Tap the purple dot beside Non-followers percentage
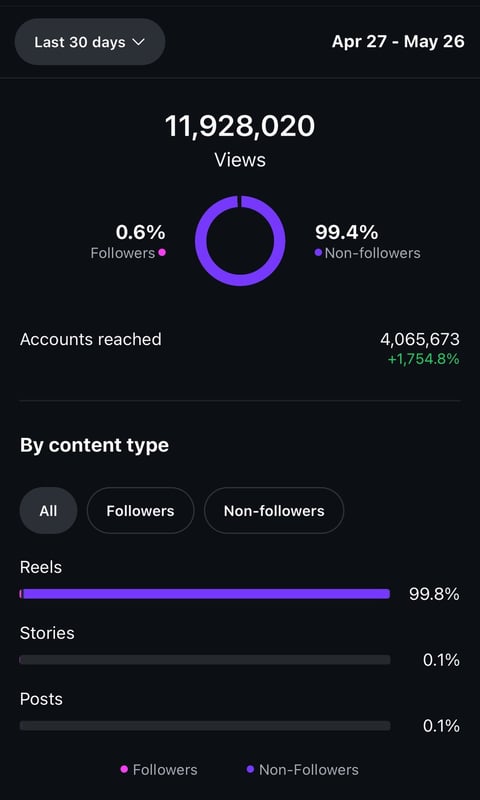Viewport: 480px width, 800px height. click(x=318, y=252)
